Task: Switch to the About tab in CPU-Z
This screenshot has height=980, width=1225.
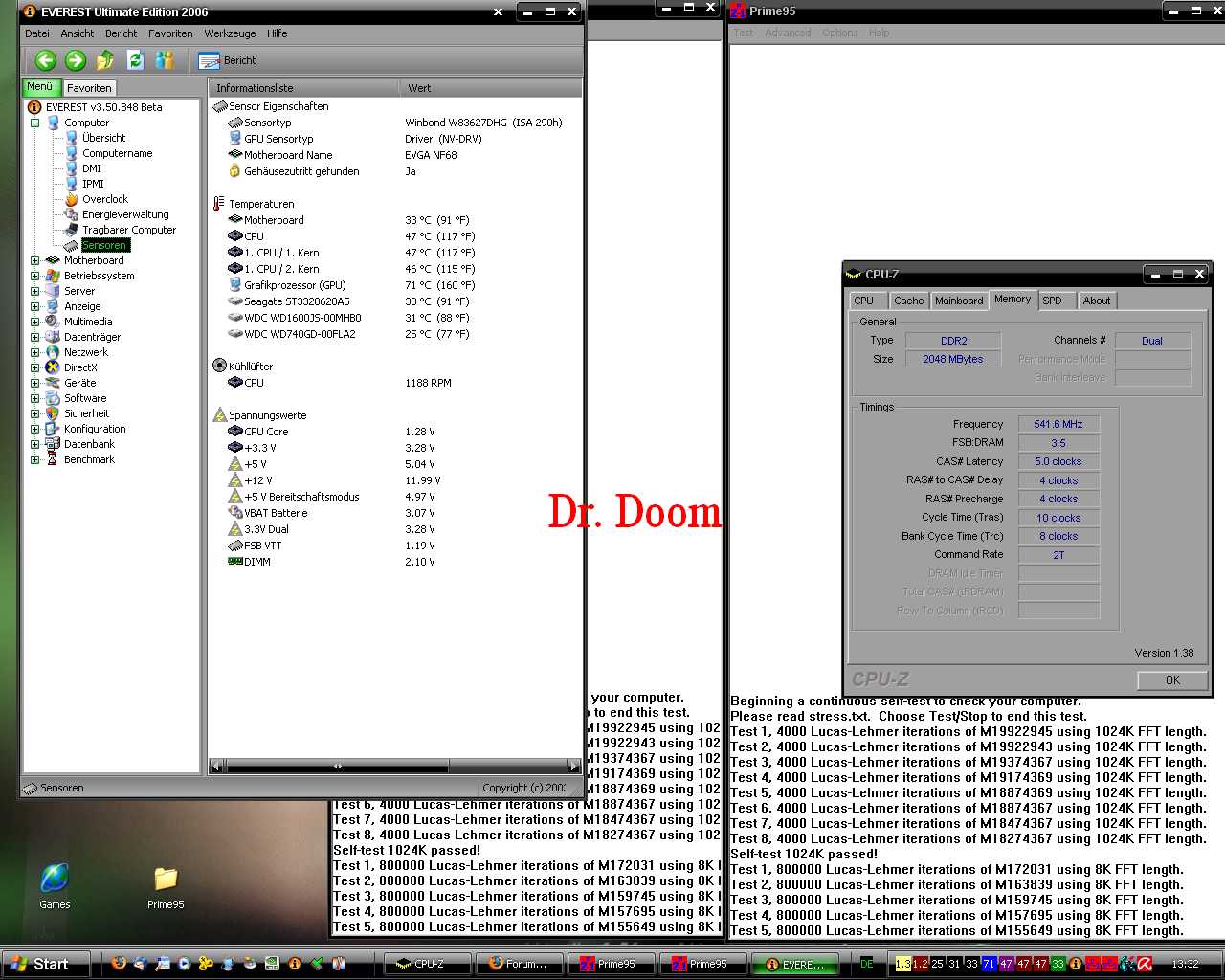Action: [x=1097, y=301]
